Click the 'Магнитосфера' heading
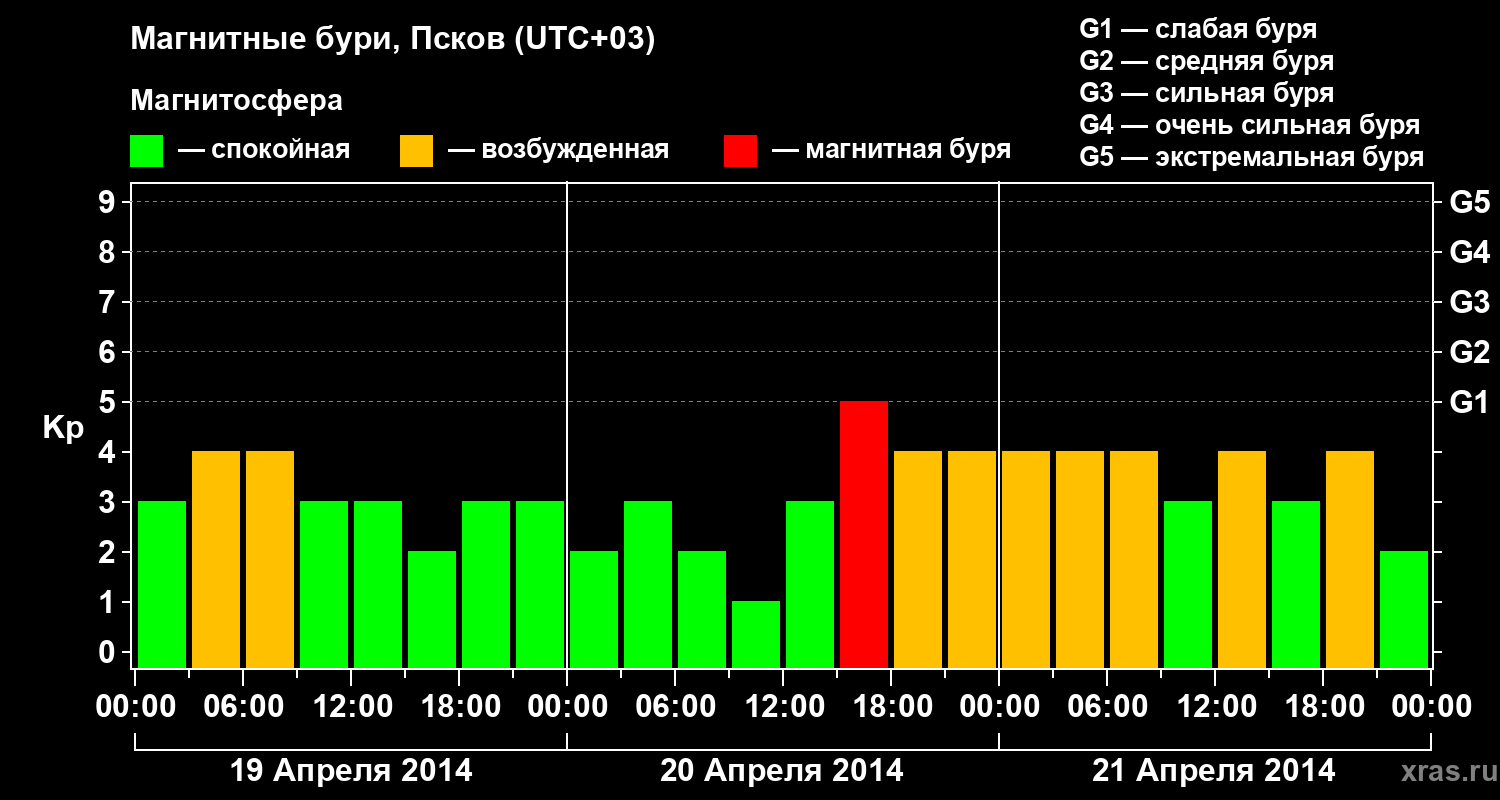The height and width of the screenshot is (800, 1500). click(x=236, y=101)
